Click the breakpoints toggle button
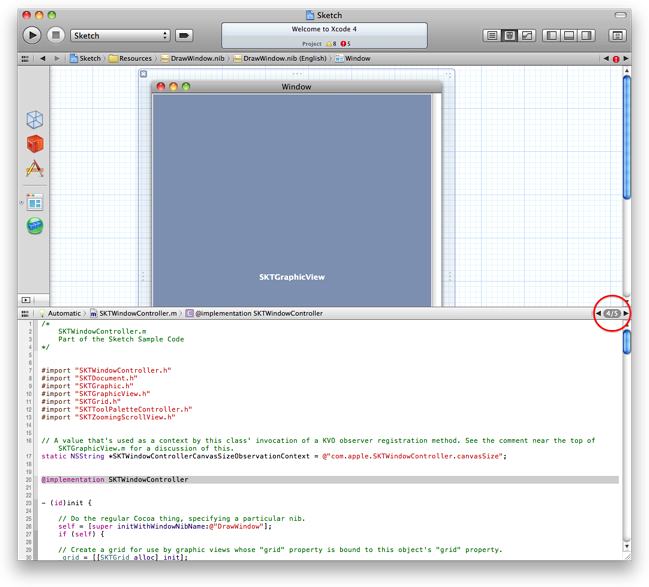649x587 pixels. [x=184, y=35]
